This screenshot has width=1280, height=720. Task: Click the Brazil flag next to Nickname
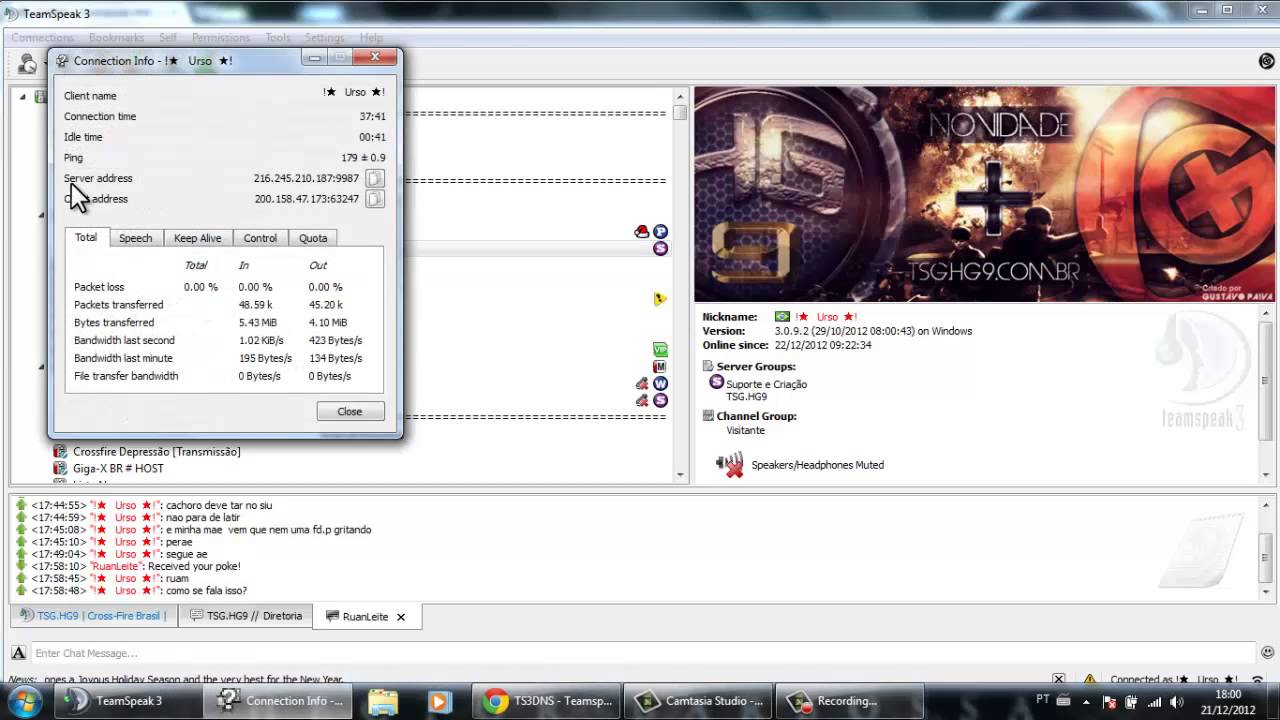782,317
